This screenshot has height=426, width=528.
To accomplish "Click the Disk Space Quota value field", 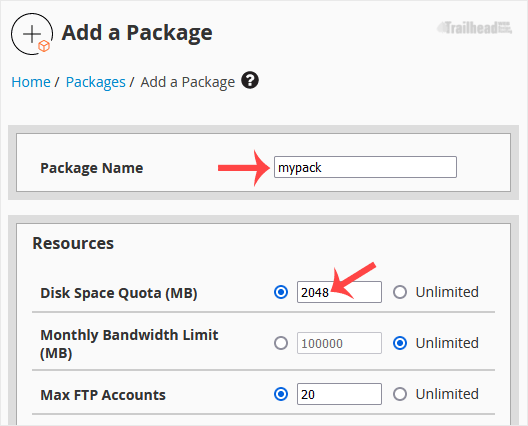I will pos(339,292).
